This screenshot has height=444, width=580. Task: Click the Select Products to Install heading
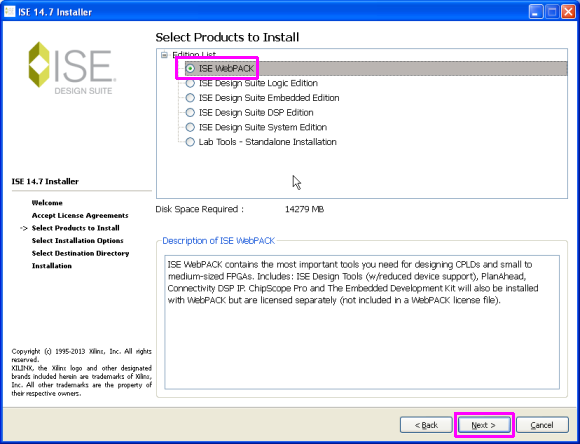(227, 37)
